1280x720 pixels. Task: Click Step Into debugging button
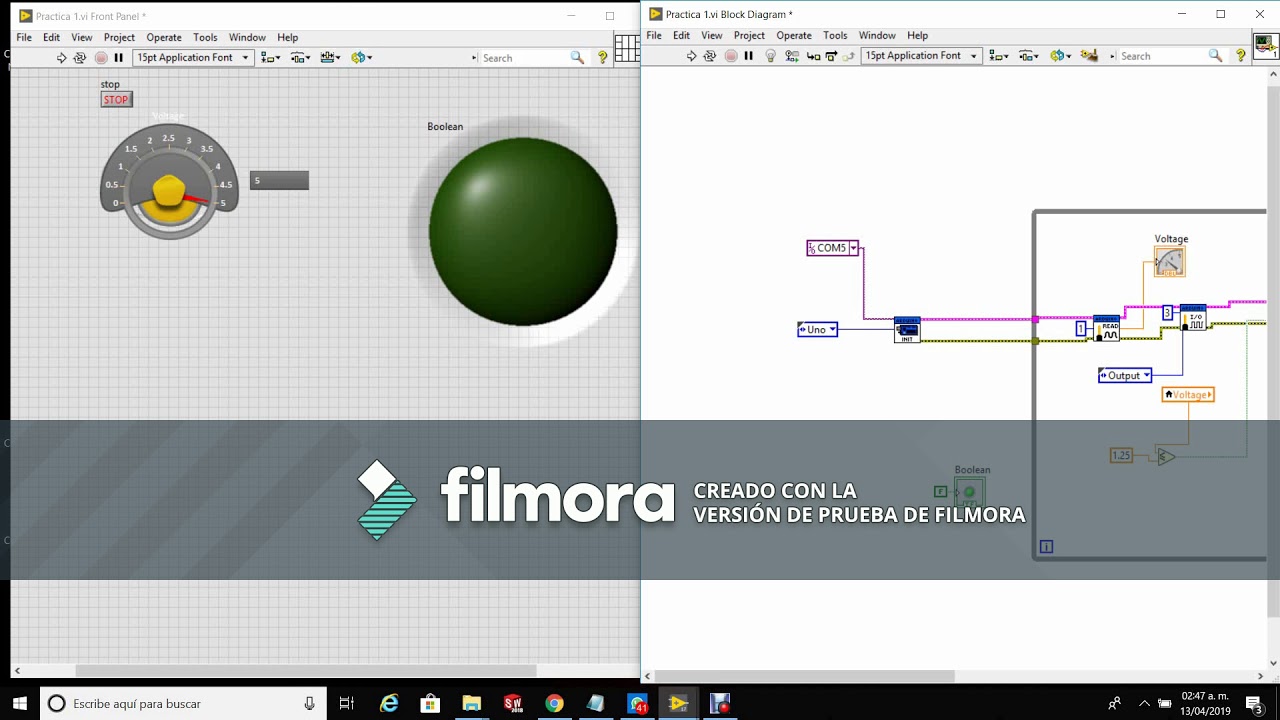pyautogui.click(x=813, y=56)
